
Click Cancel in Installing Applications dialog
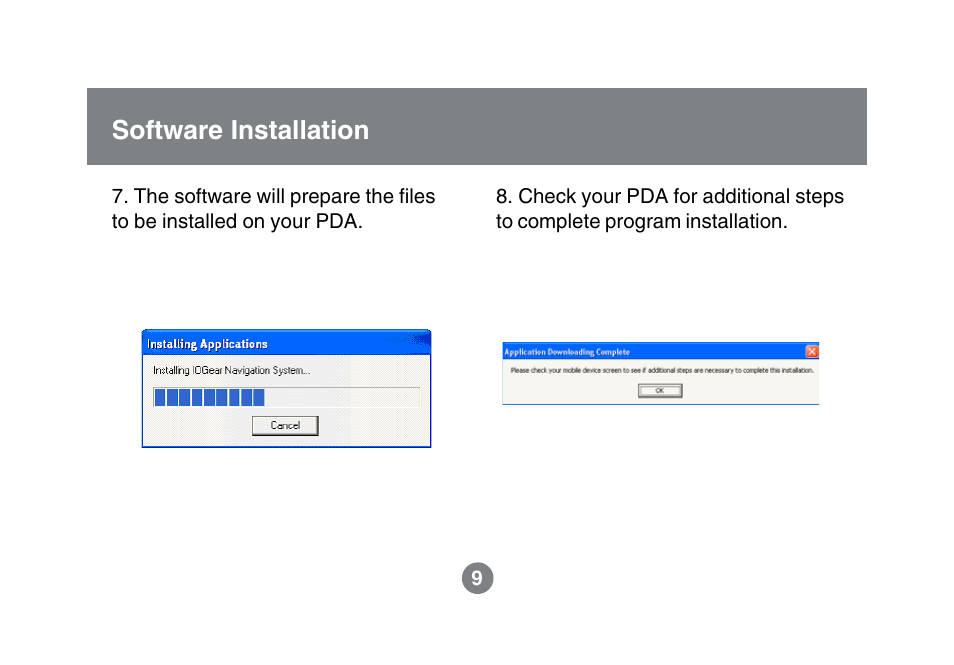[285, 425]
